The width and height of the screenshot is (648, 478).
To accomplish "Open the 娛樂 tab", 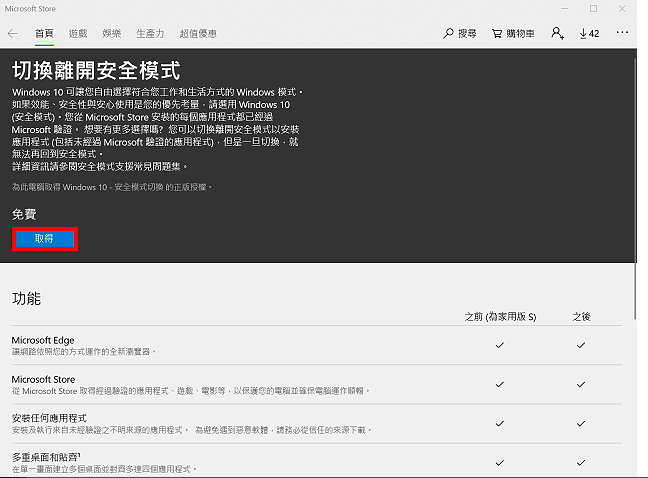I will (x=112, y=33).
